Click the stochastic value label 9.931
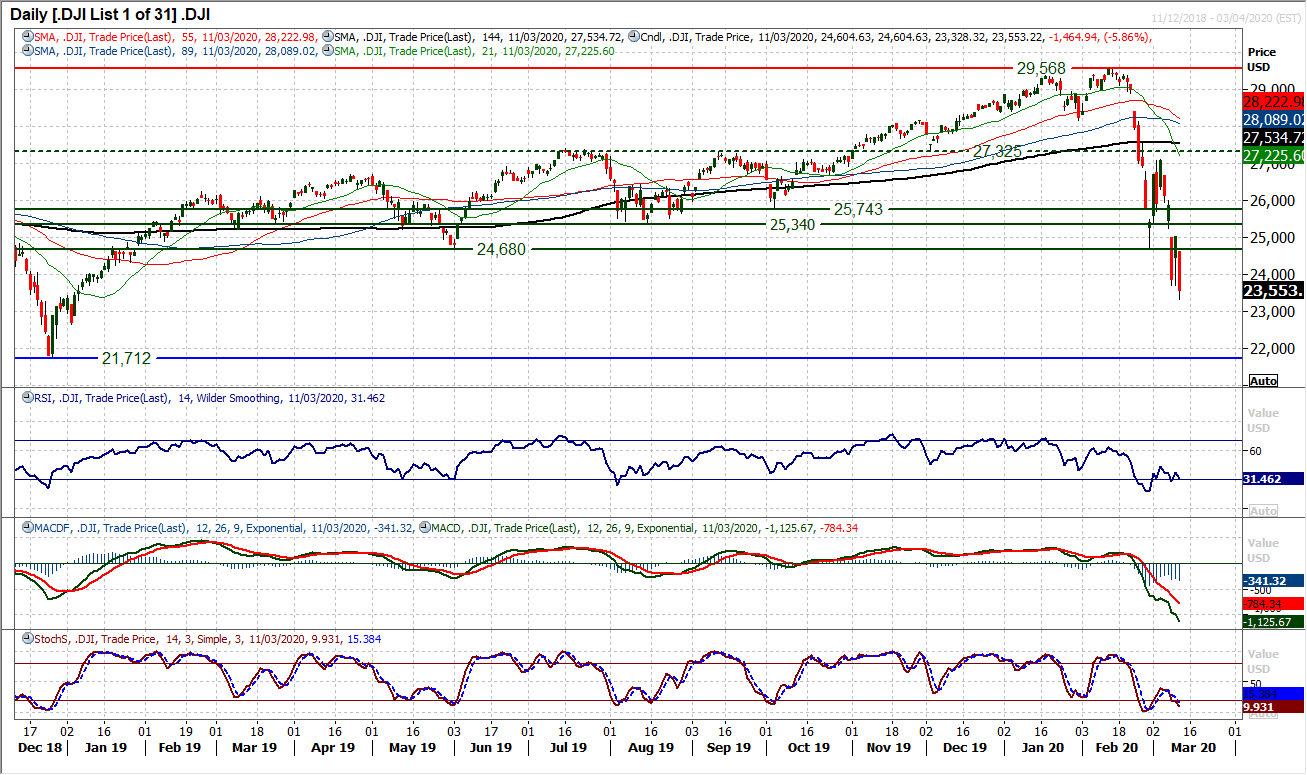 click(x=1273, y=708)
